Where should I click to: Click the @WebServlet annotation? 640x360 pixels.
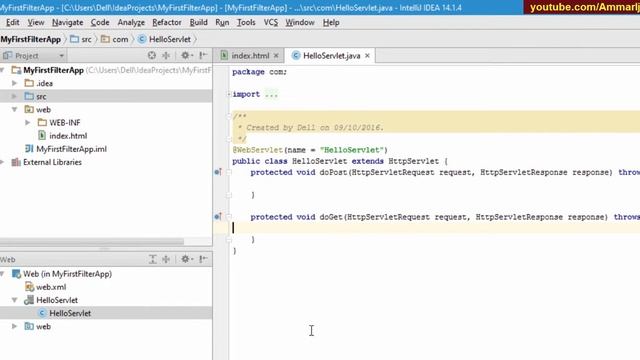[x=257, y=150]
